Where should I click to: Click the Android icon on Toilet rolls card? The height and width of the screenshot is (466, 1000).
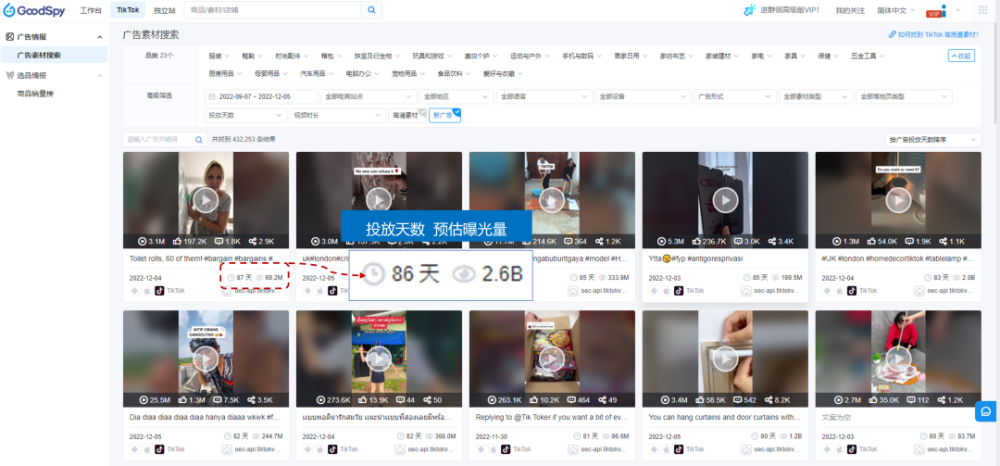[x=135, y=290]
